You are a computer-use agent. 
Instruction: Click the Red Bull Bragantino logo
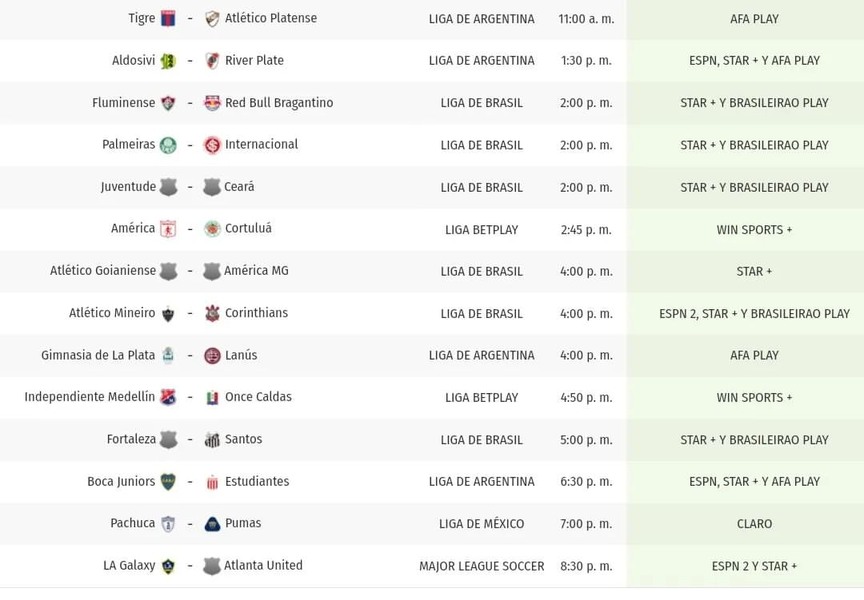pyautogui.click(x=212, y=103)
